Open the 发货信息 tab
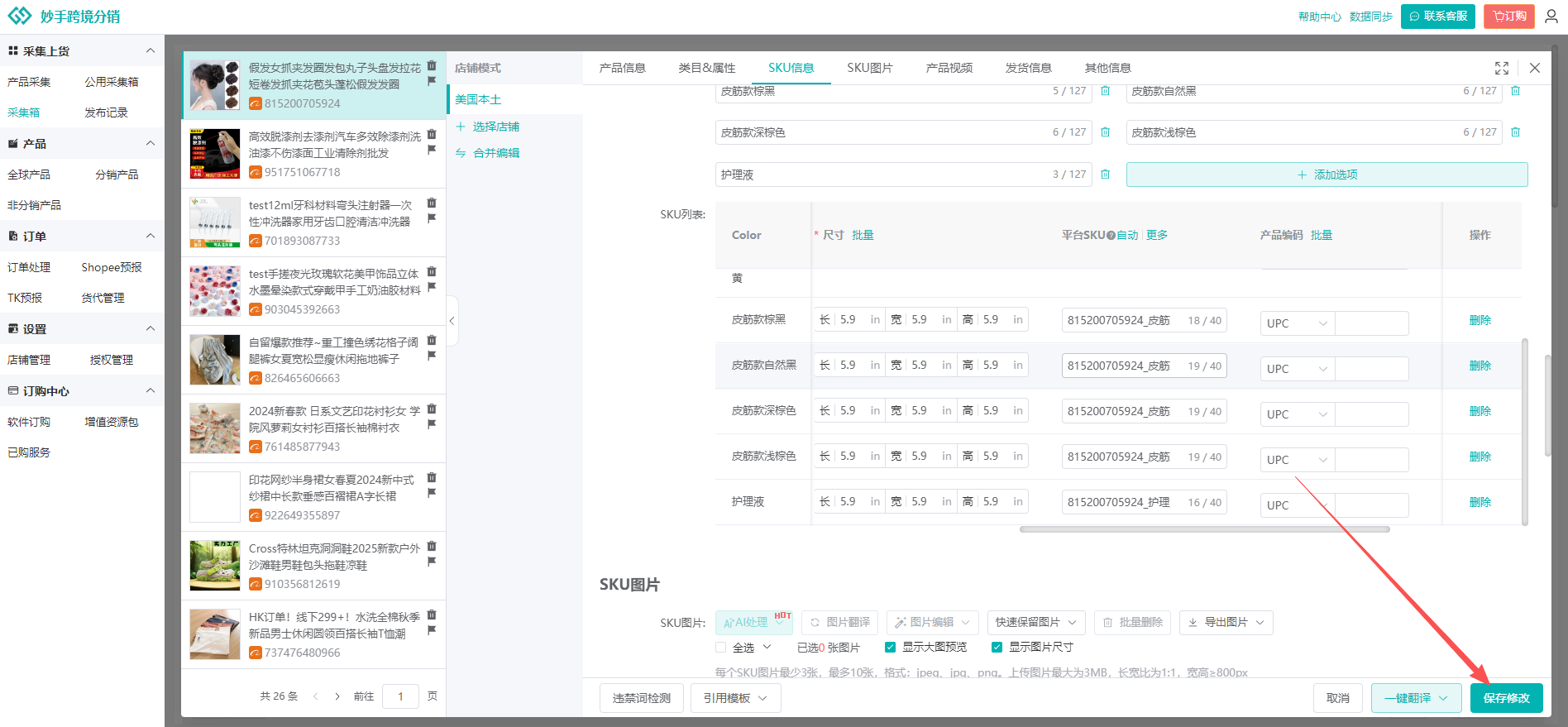This screenshot has height=727, width=1568. [1028, 68]
